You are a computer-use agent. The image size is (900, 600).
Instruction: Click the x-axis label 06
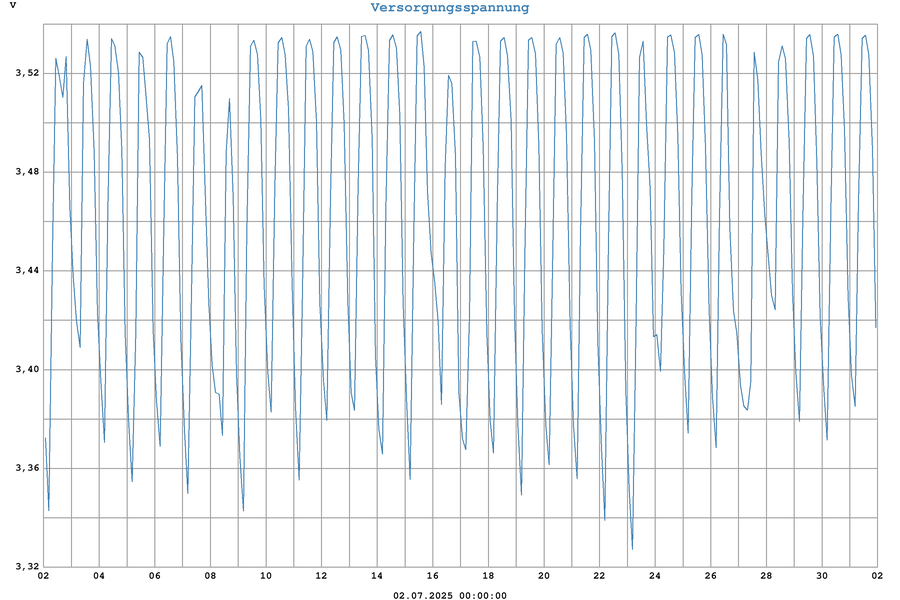[x=154, y=576]
